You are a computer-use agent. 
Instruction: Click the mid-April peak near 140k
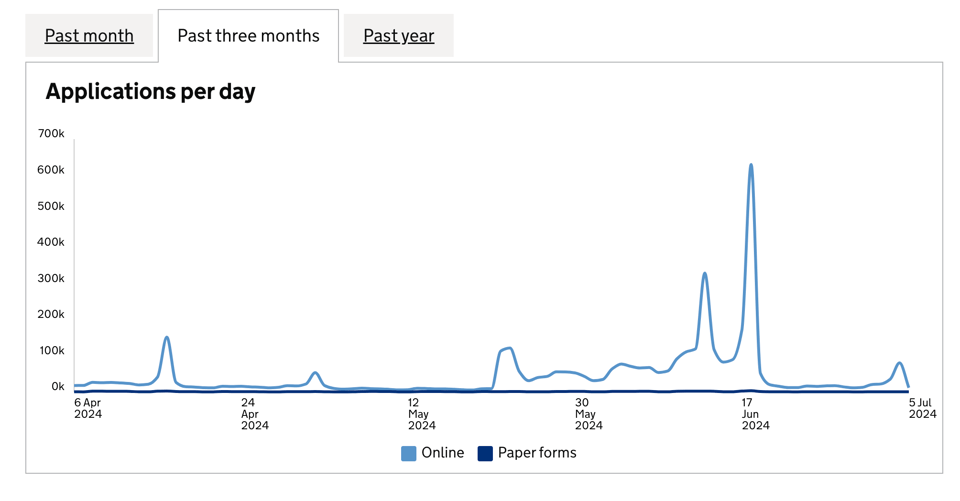pyautogui.click(x=167, y=338)
